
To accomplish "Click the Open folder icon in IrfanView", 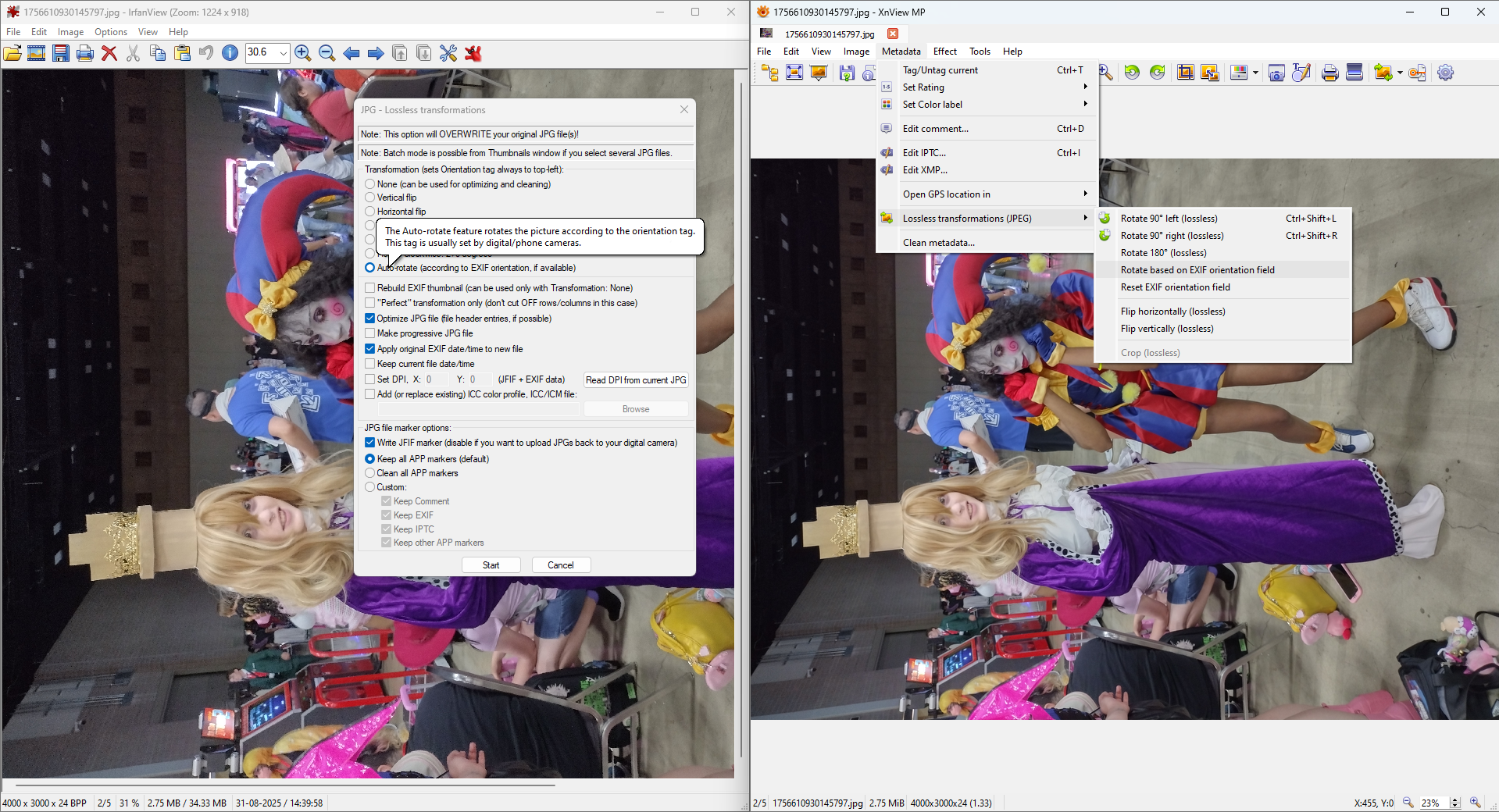I will tap(12, 53).
